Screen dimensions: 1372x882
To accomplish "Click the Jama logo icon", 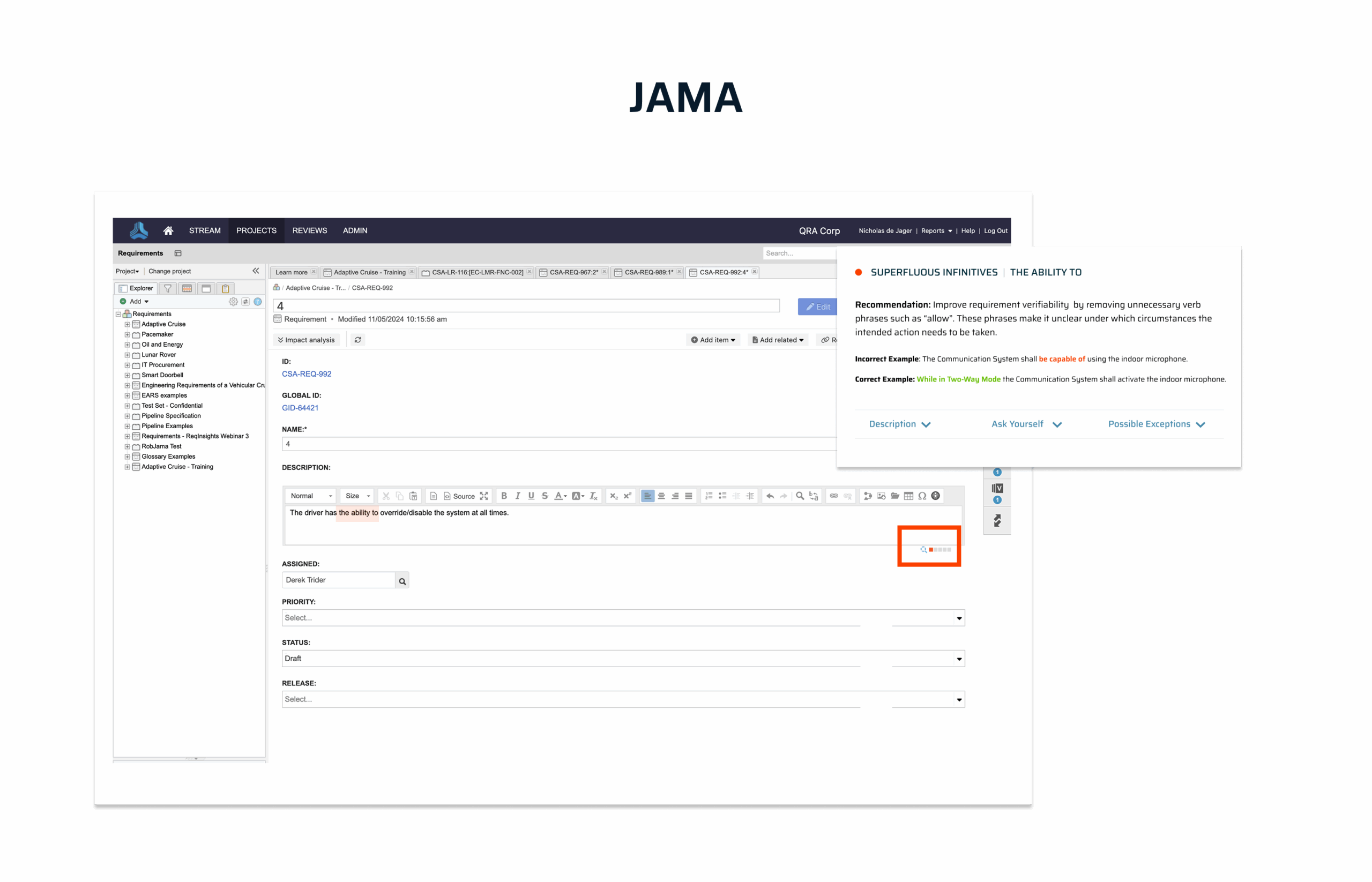I will tap(139, 231).
